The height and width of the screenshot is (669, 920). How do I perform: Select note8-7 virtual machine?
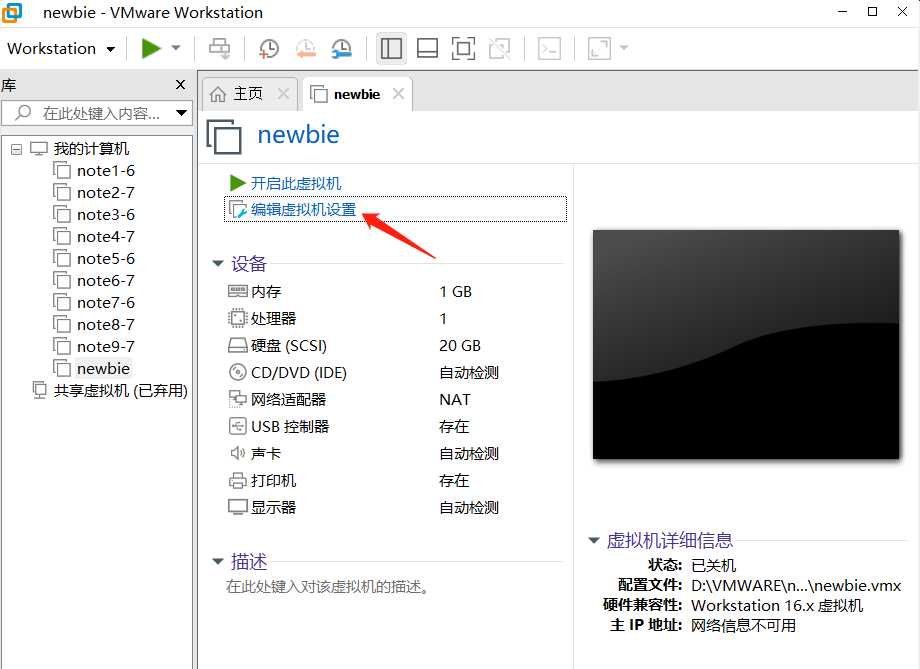pos(106,325)
